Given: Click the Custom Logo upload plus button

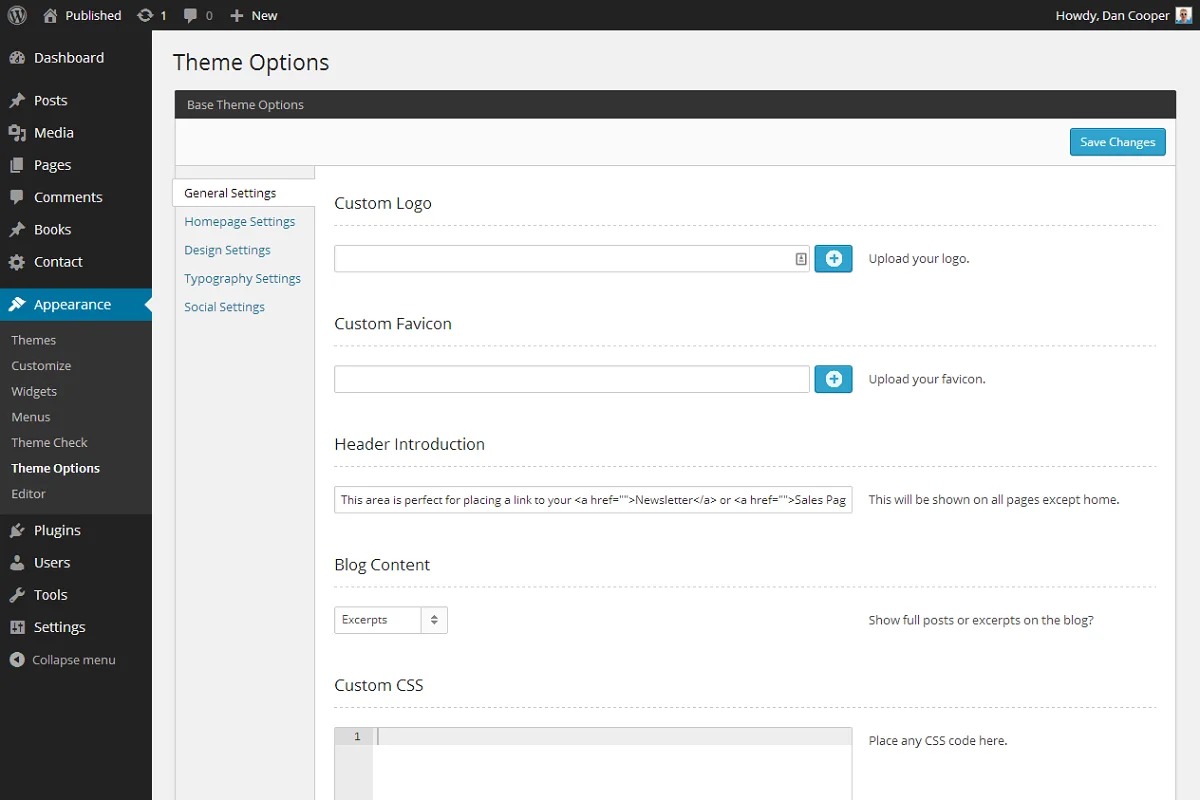Looking at the screenshot, I should [833, 259].
